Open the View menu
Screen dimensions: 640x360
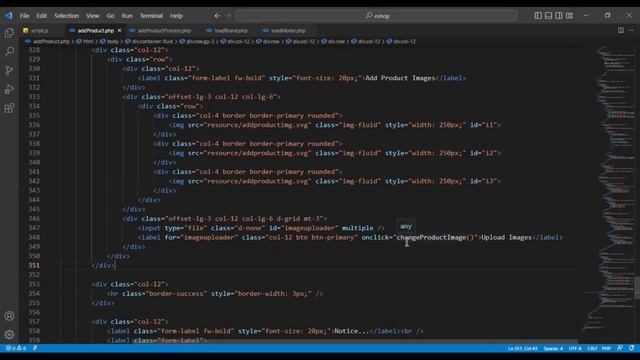click(93, 16)
